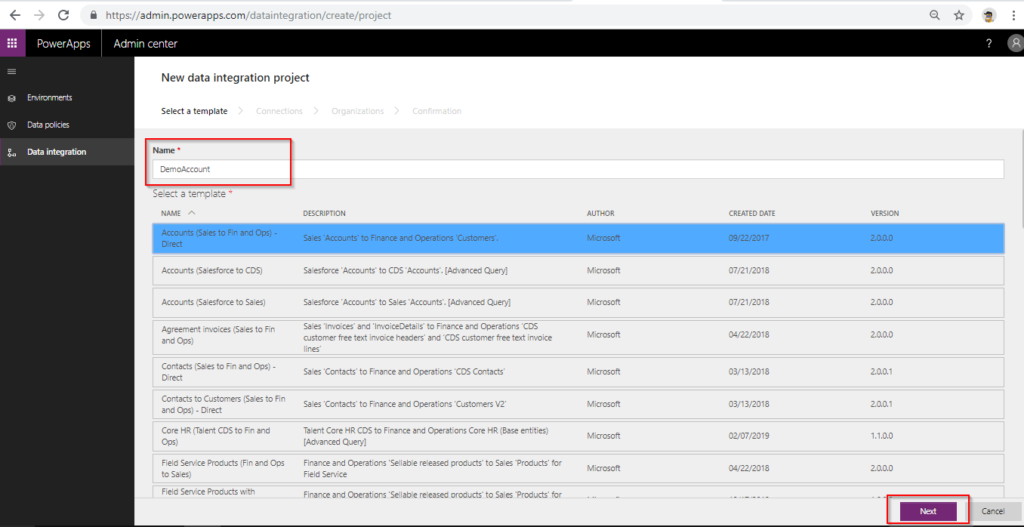Click description Sales 'Contacts' to Finance and Operations 'CDS Contacts'
This screenshot has height=527, width=1024.
click(x=404, y=372)
